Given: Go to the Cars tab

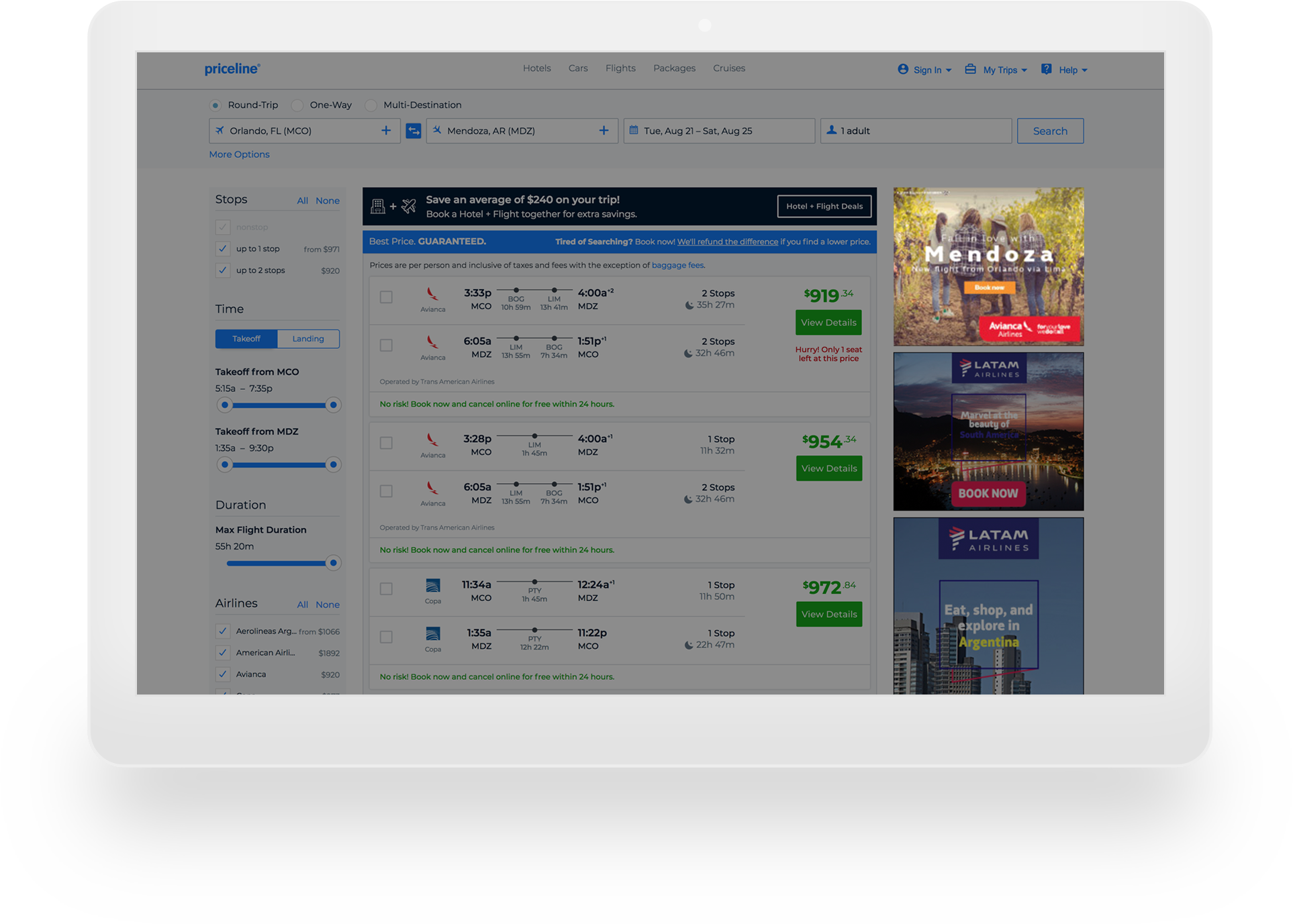Looking at the screenshot, I should coord(578,68).
